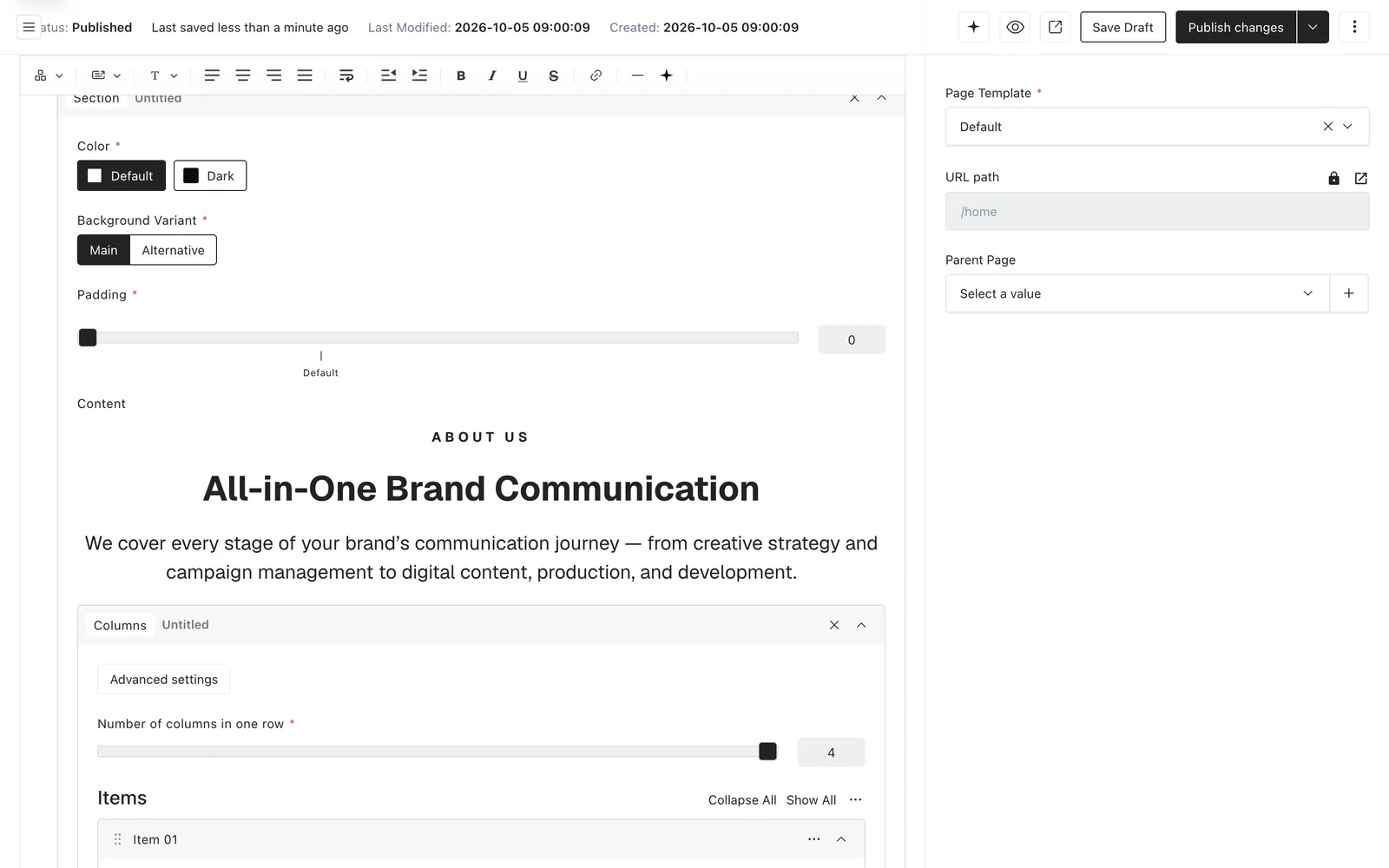
Task: Toggle the URL path lock icon
Action: 1334,178
